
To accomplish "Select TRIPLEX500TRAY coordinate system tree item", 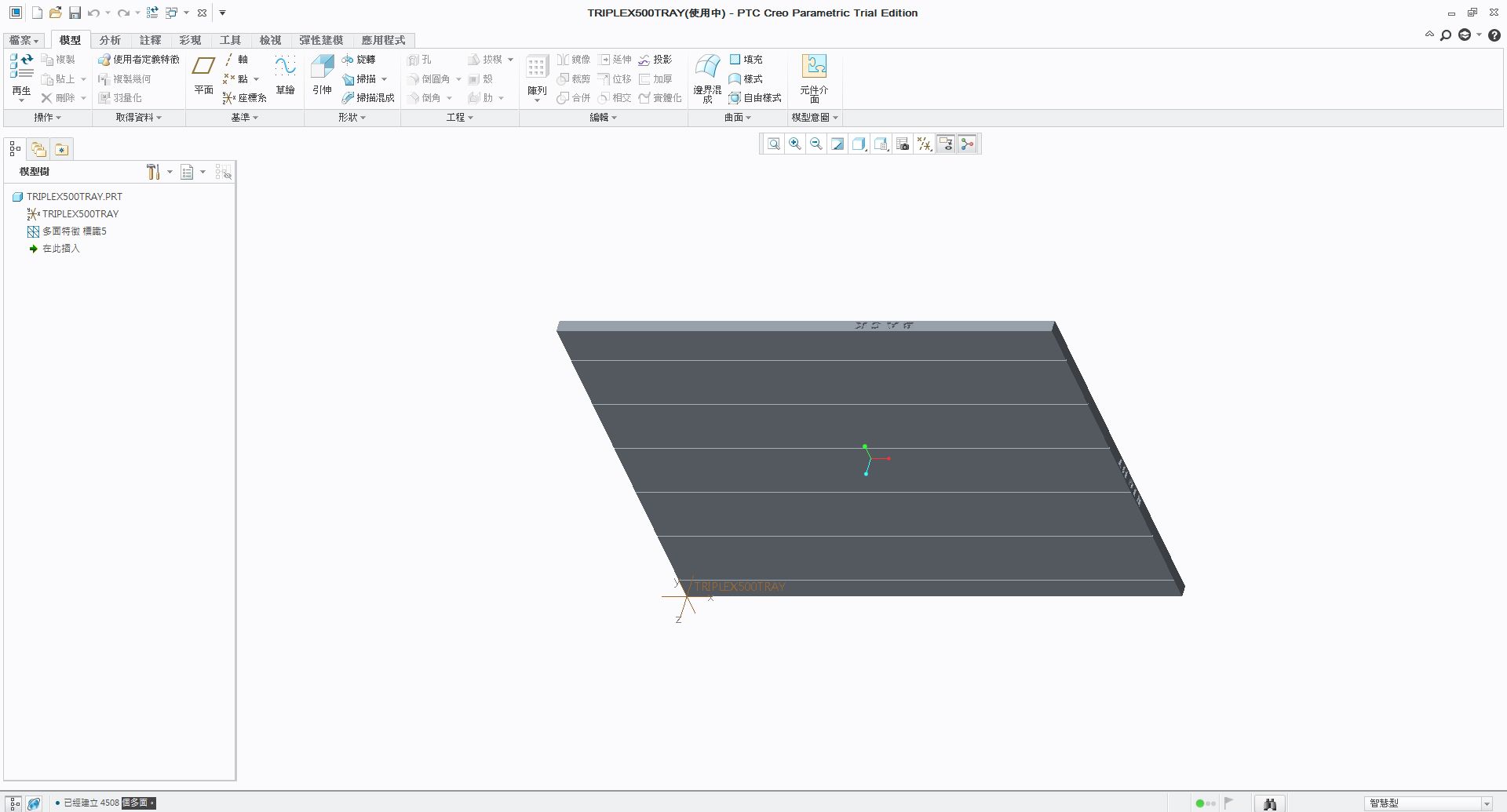I will pyautogui.click(x=73, y=214).
